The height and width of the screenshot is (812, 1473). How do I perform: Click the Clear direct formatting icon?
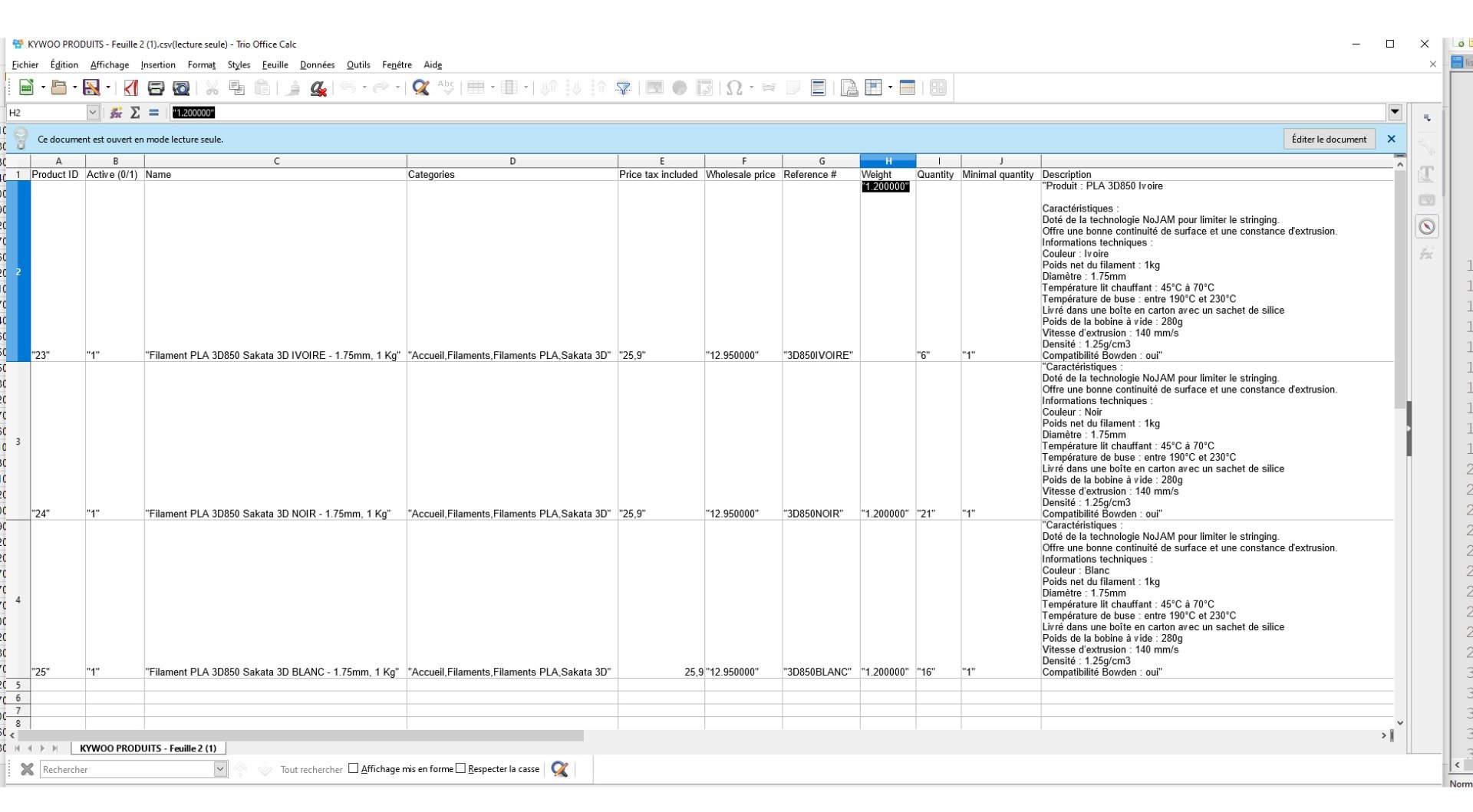click(x=318, y=88)
